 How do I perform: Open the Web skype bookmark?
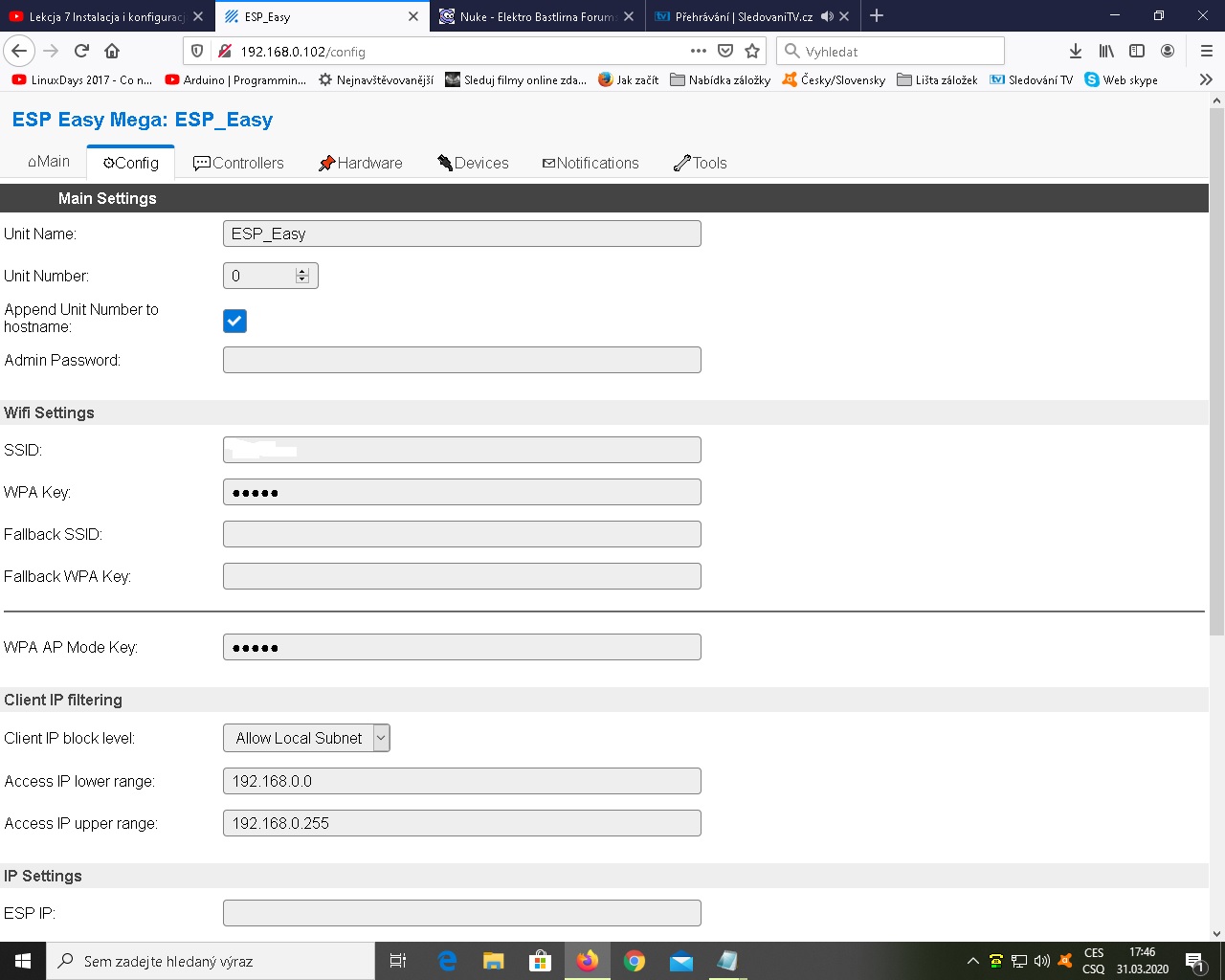click(x=1121, y=79)
